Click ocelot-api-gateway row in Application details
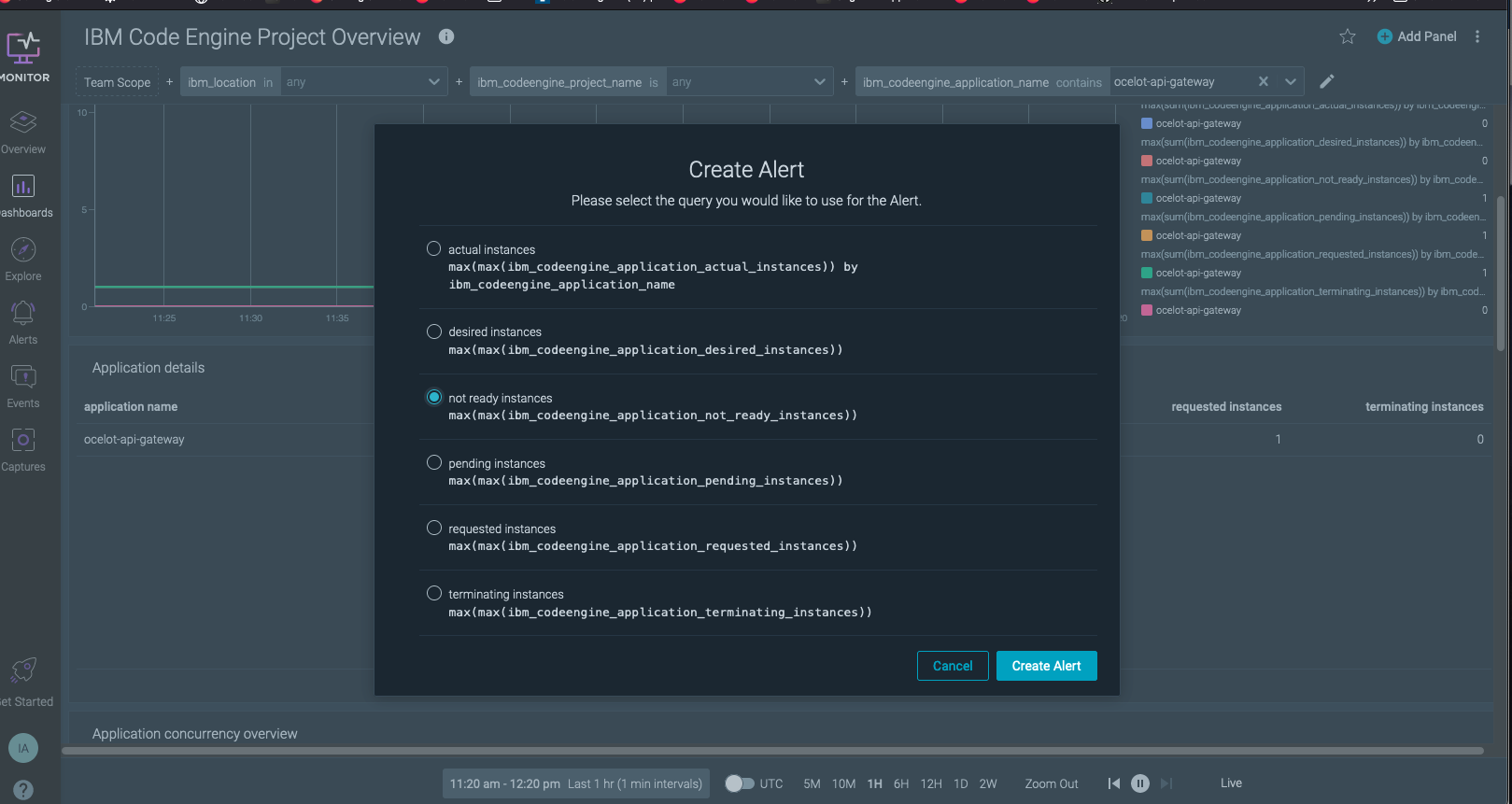The height and width of the screenshot is (804, 1512). click(x=784, y=439)
